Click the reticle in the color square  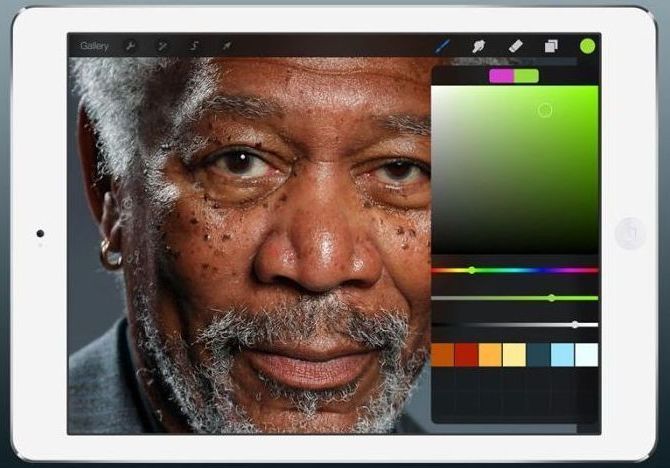coord(545,111)
